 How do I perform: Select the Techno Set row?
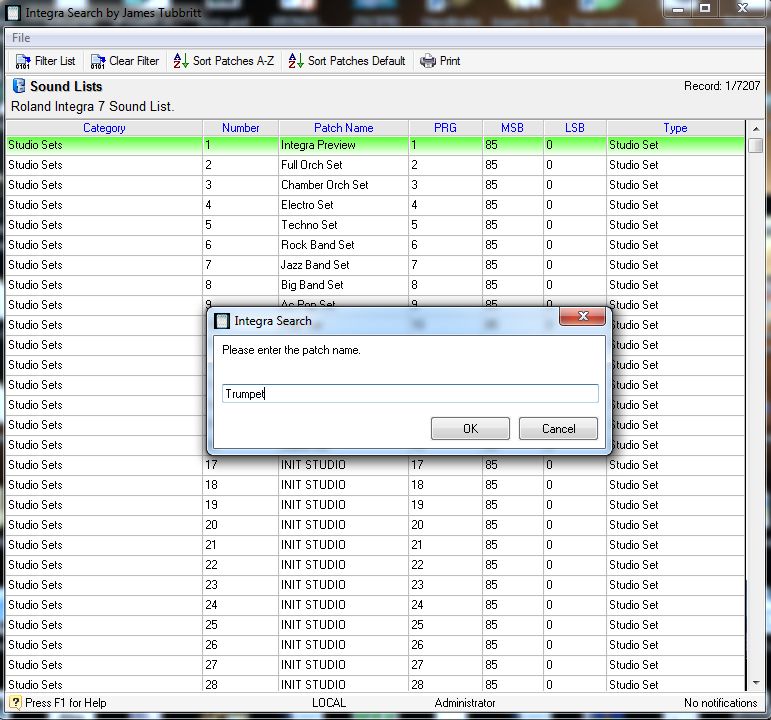375,225
